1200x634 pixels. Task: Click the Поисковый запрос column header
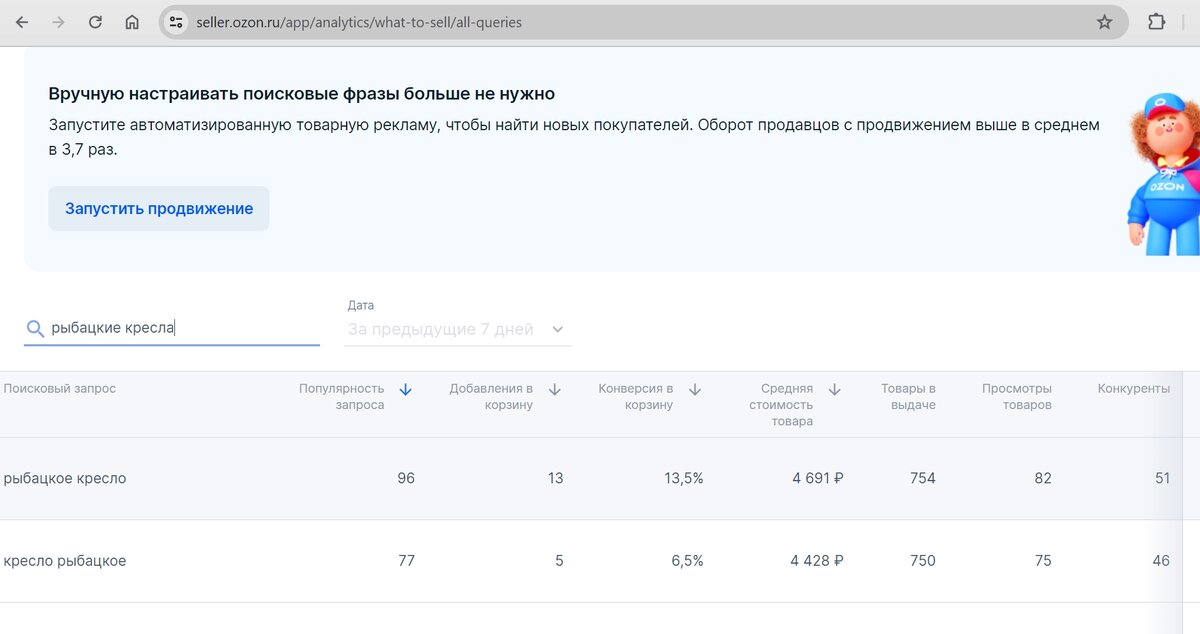point(60,389)
